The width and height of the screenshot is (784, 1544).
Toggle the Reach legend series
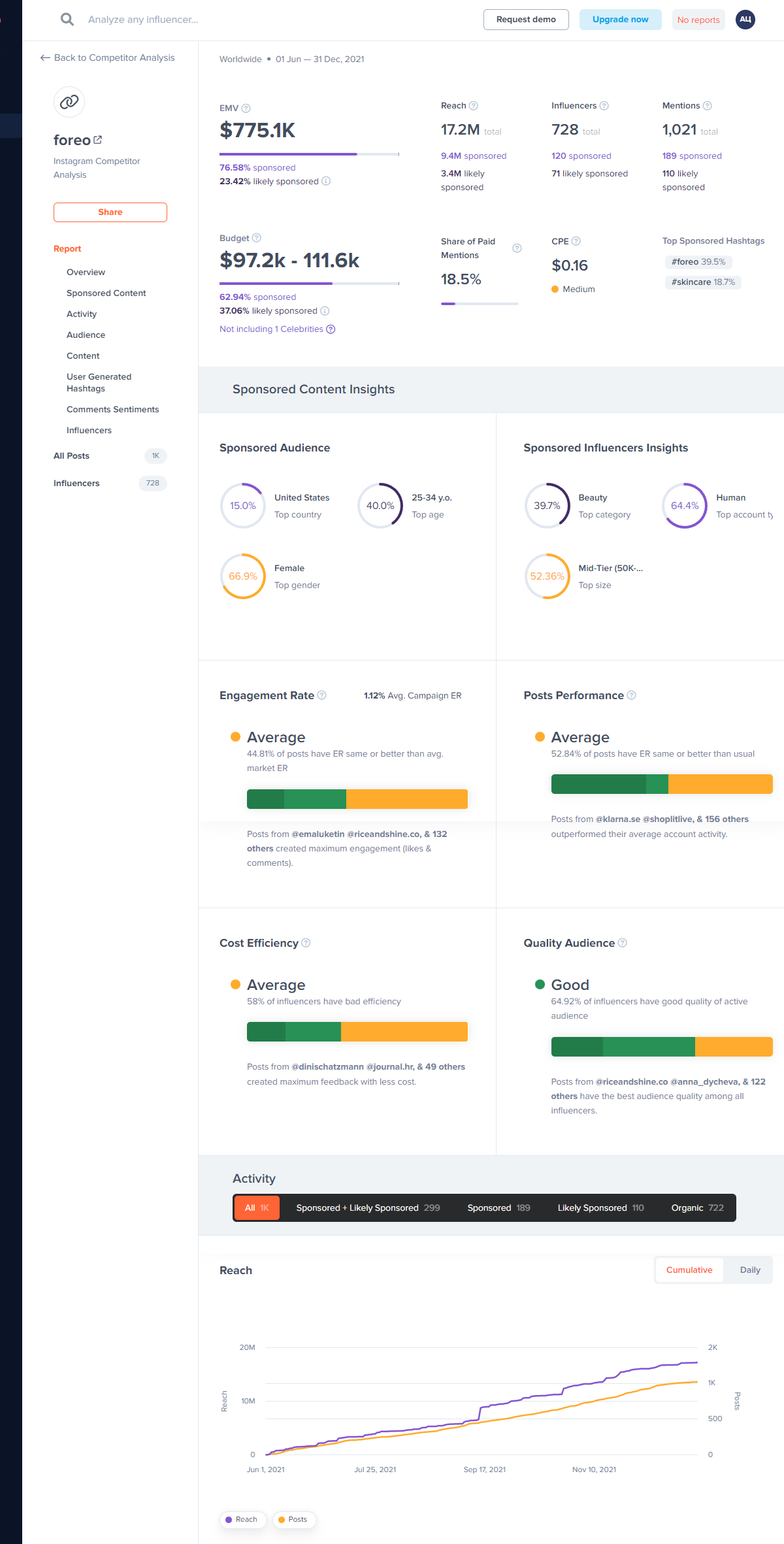[242, 1519]
